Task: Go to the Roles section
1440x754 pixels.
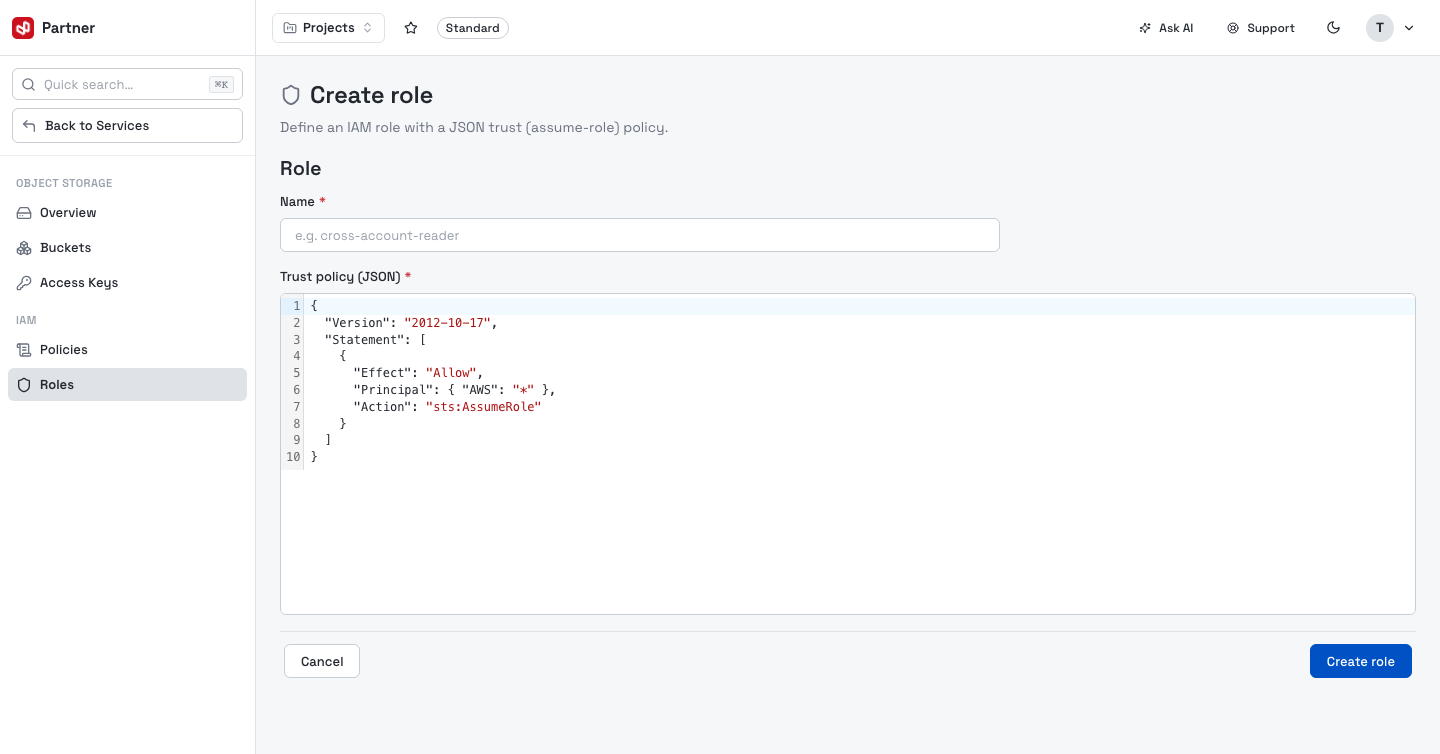Action: [127, 385]
